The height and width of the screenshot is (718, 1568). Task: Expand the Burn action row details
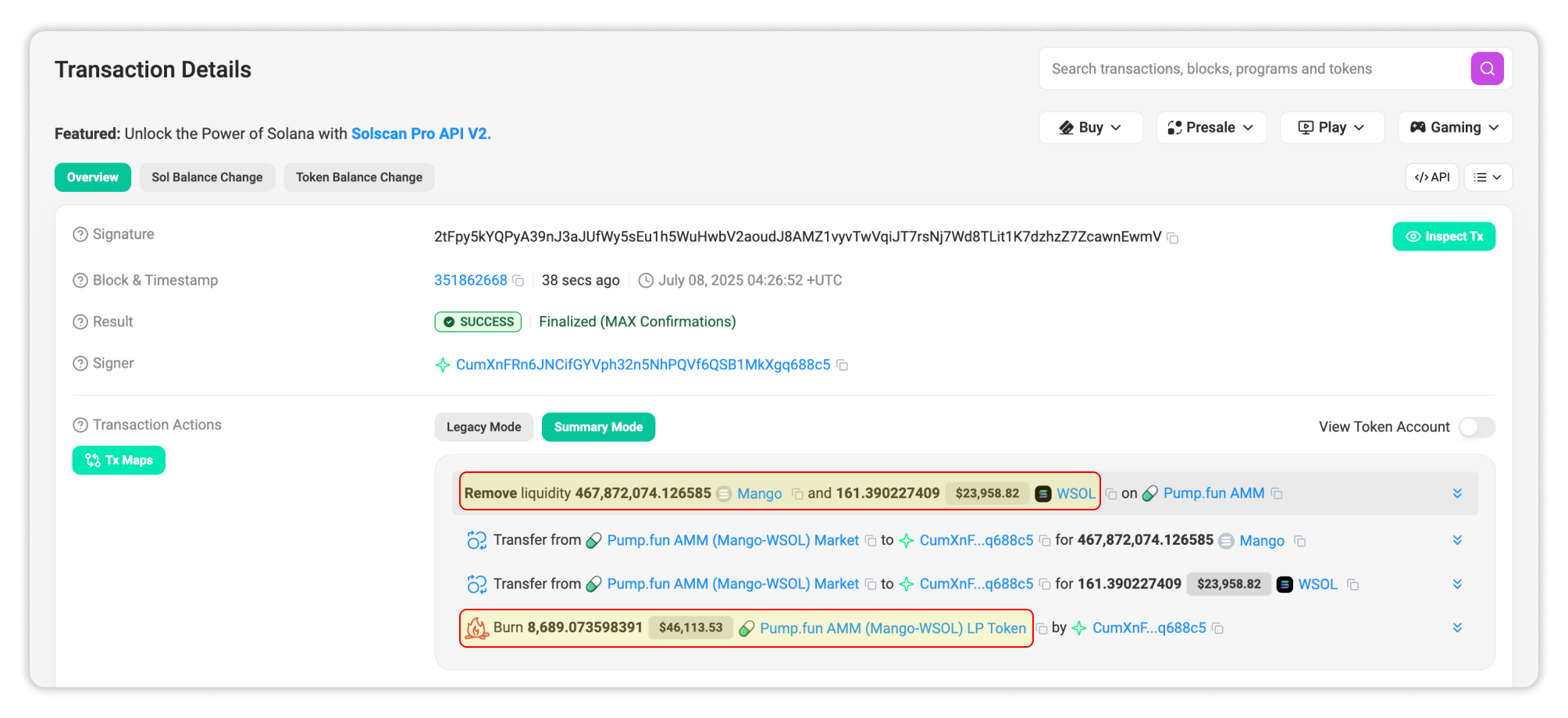click(1457, 628)
